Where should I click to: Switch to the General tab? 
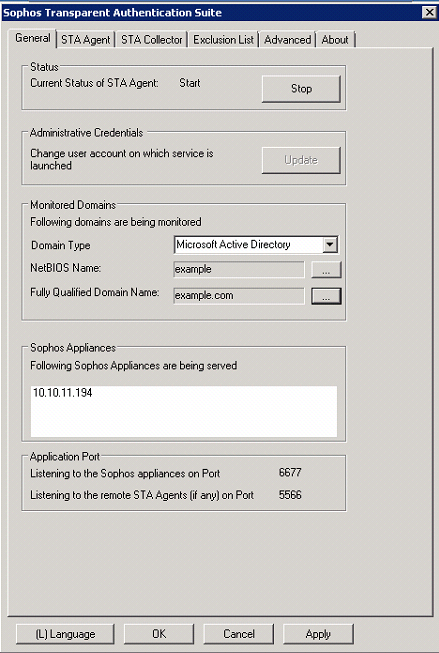click(x=32, y=38)
